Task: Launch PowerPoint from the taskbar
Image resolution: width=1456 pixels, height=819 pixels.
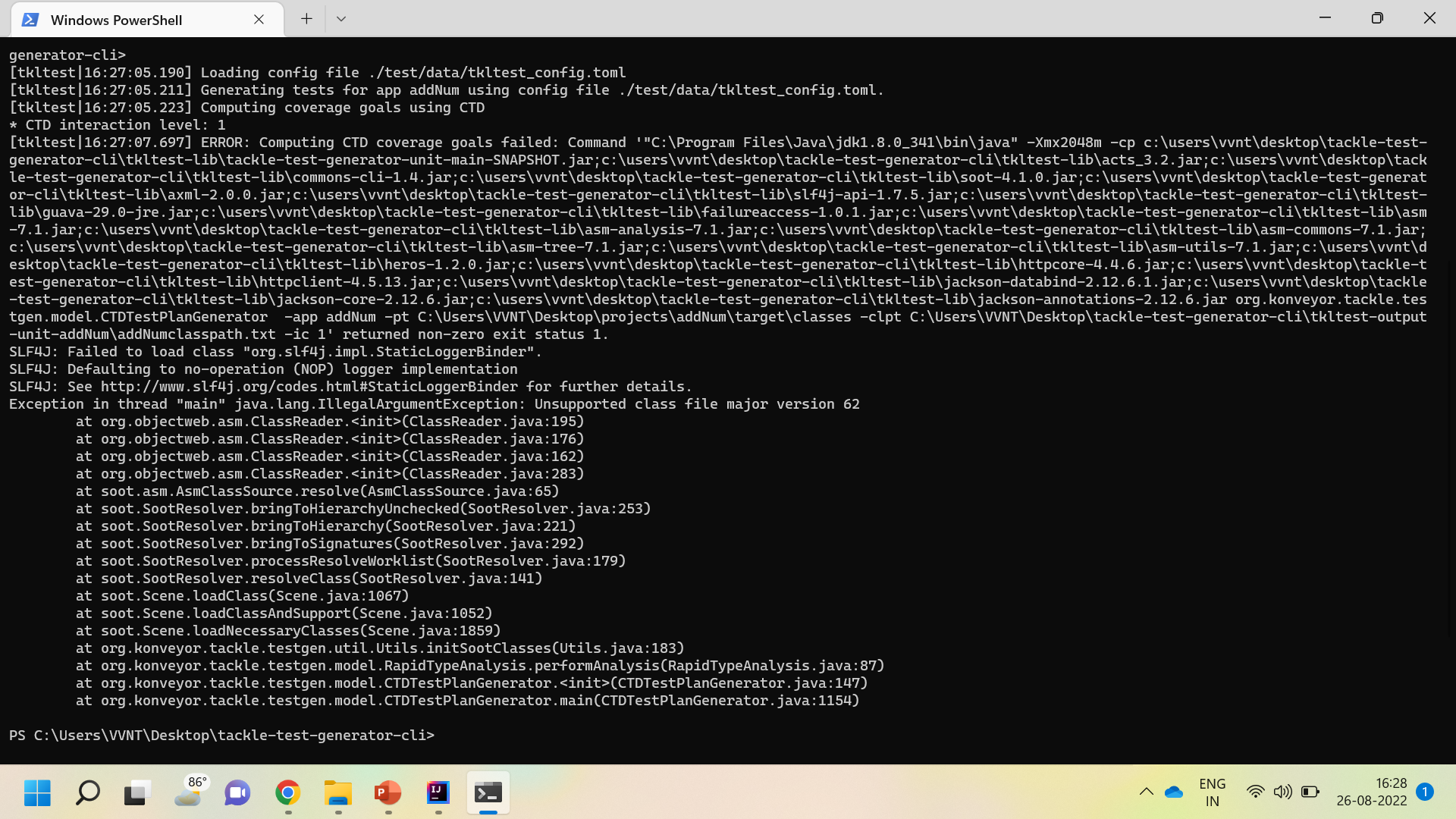Action: pyautogui.click(x=387, y=792)
